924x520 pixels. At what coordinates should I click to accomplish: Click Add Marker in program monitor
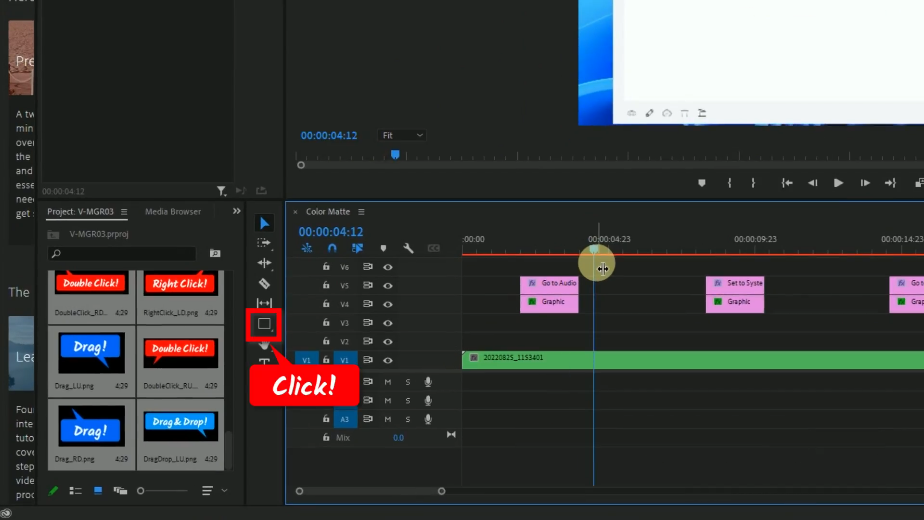(x=701, y=183)
